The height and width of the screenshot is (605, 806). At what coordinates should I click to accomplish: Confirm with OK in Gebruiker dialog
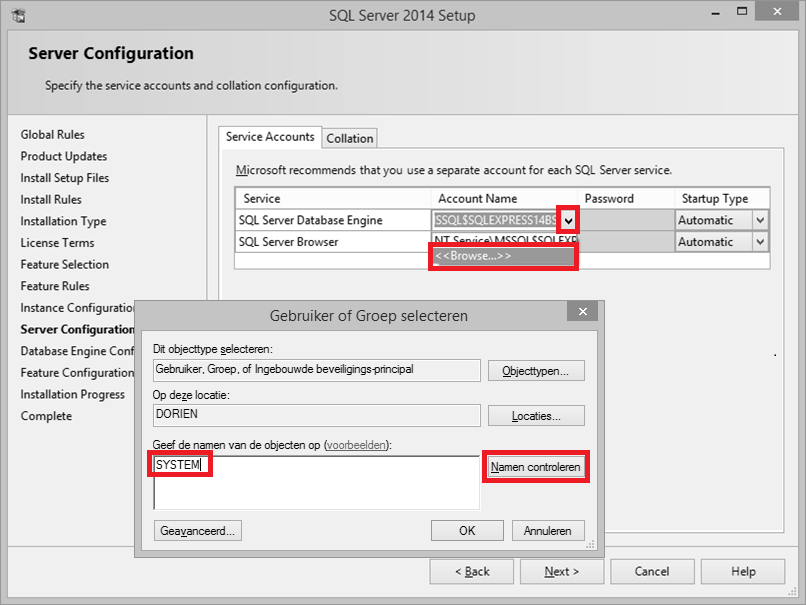467,530
